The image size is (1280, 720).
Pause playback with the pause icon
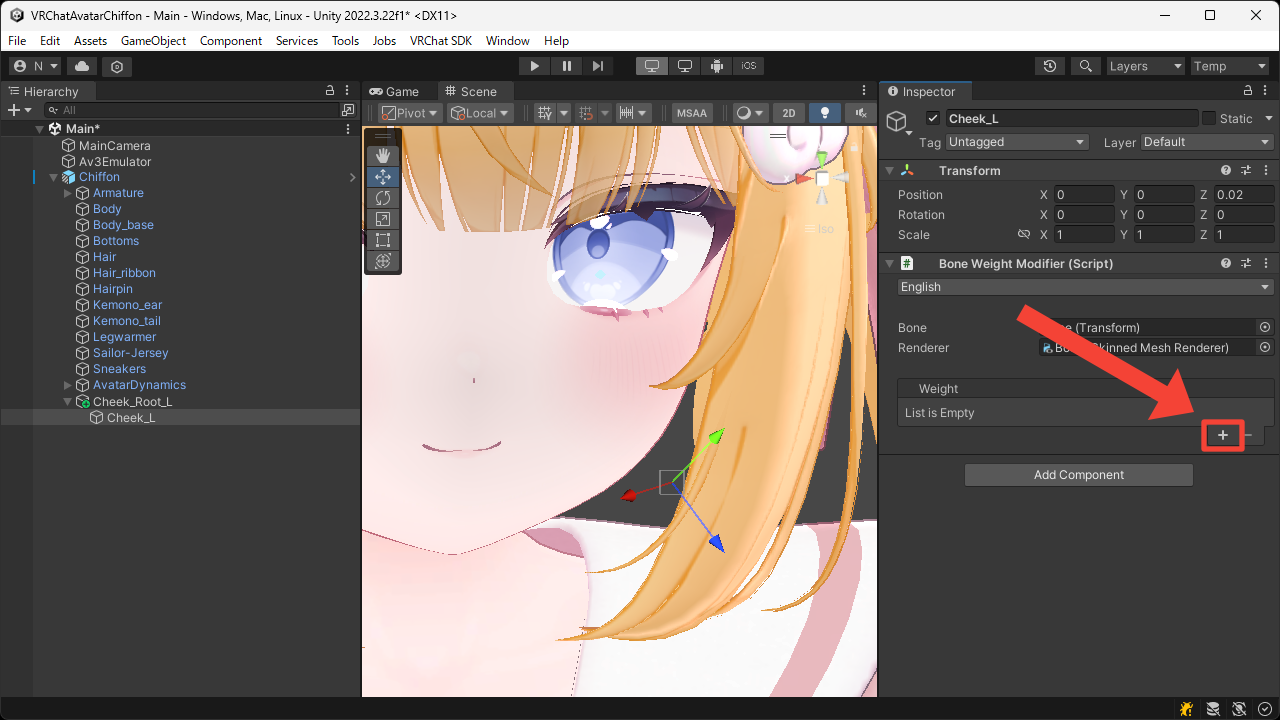click(566, 65)
